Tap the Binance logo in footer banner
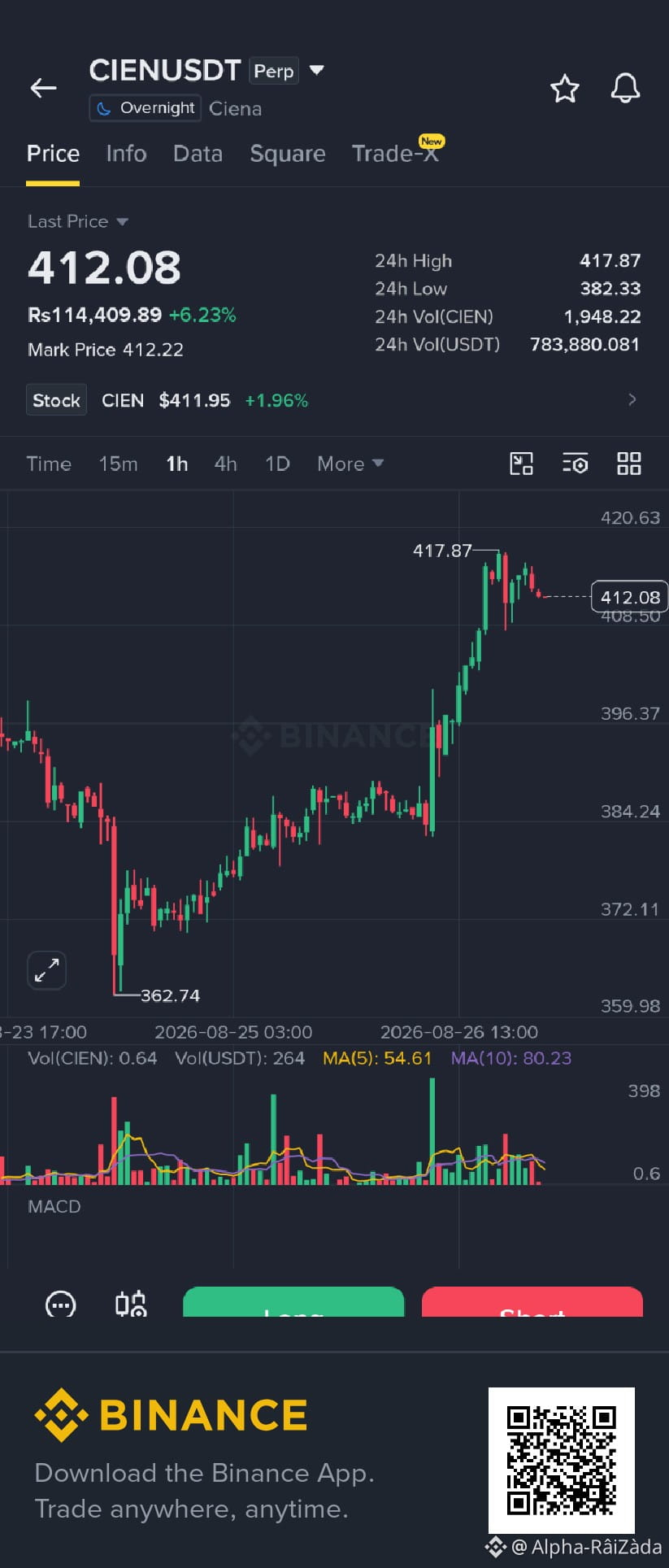This screenshot has height=1568, width=669. (x=171, y=1415)
